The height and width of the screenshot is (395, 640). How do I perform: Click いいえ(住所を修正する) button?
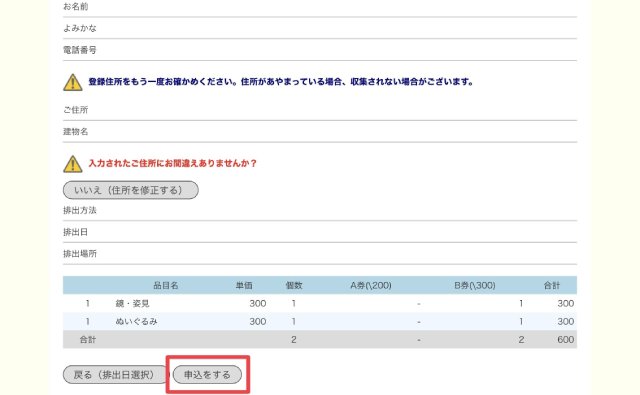pyautogui.click(x=131, y=190)
